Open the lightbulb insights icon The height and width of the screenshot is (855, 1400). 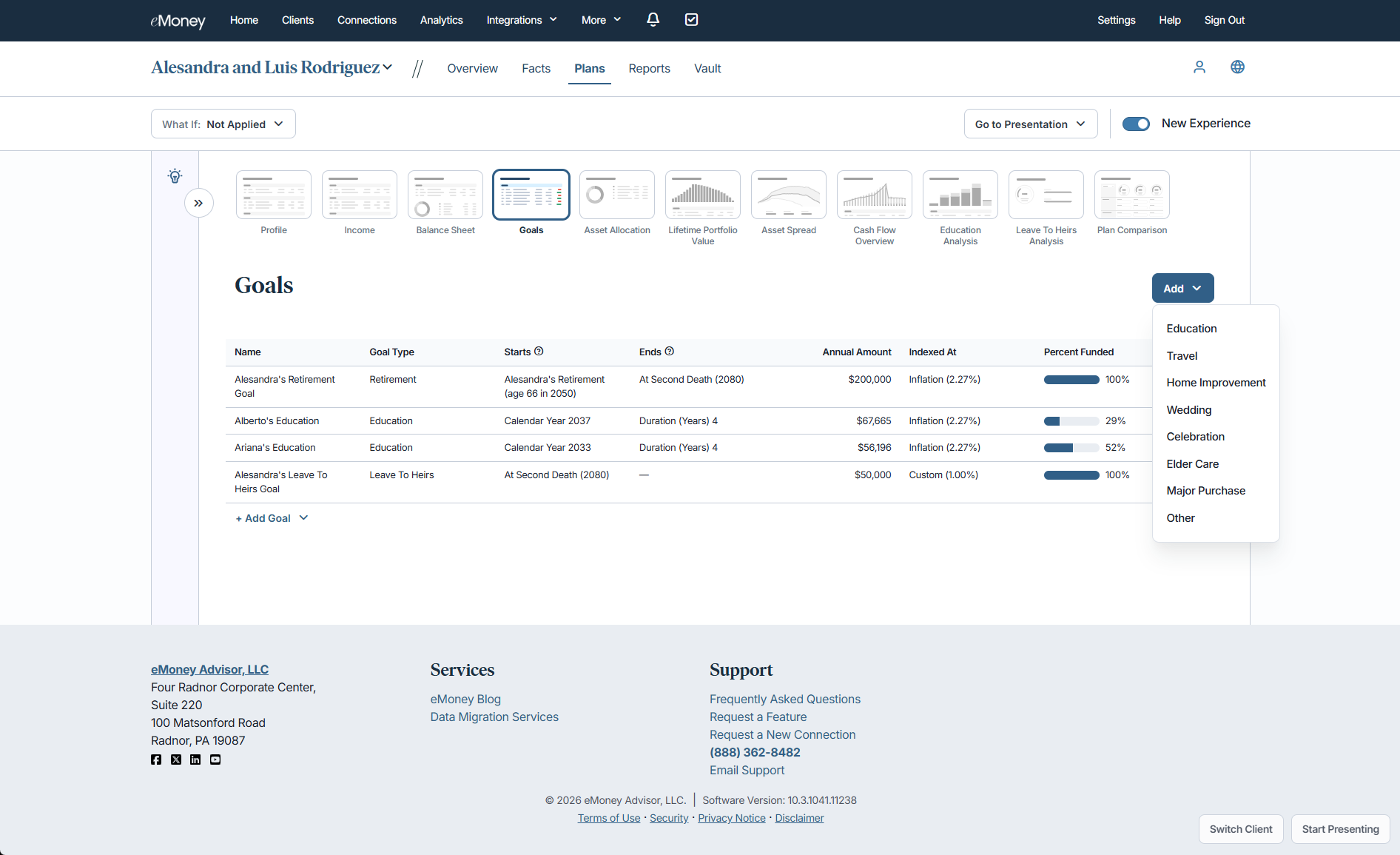(x=175, y=176)
